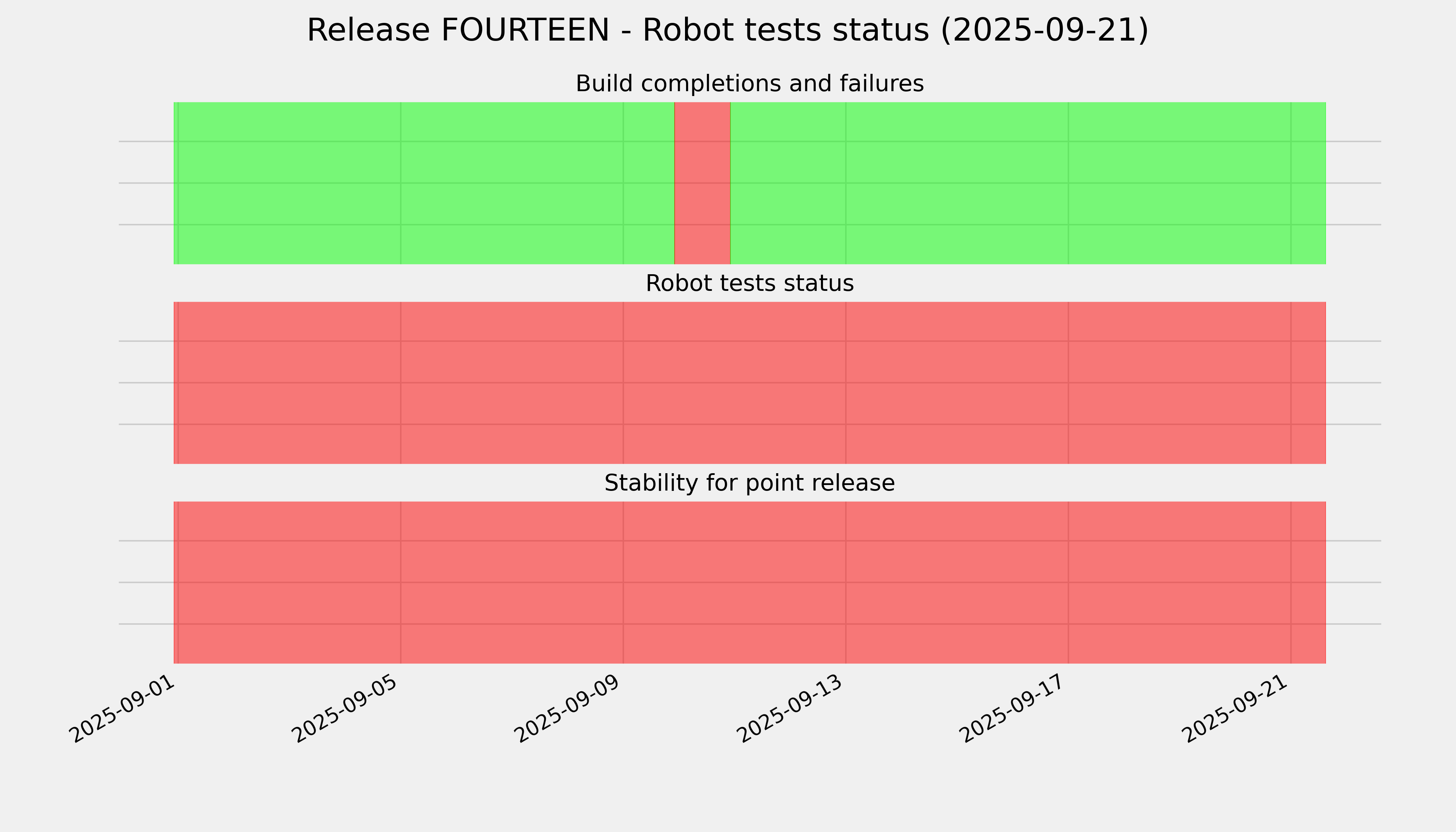Click the main chart title text

(727, 30)
